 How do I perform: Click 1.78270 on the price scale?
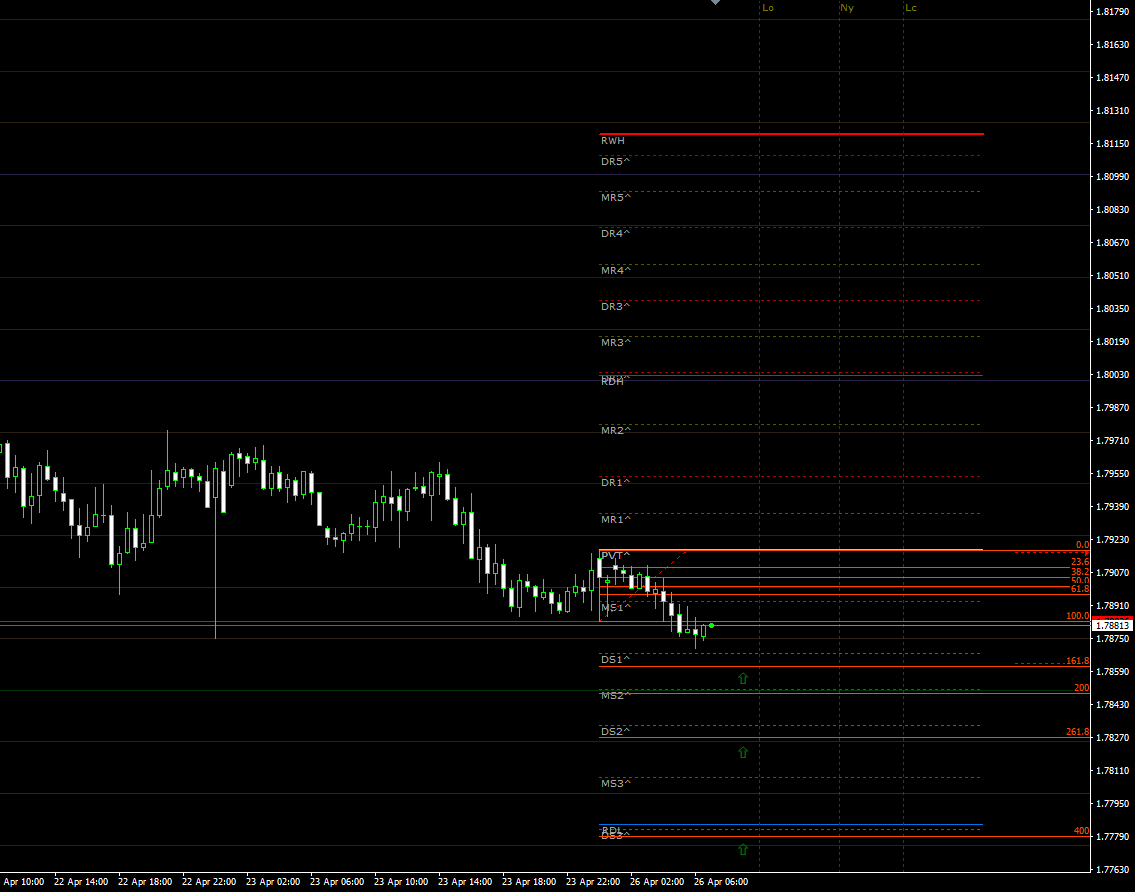tap(1113, 738)
